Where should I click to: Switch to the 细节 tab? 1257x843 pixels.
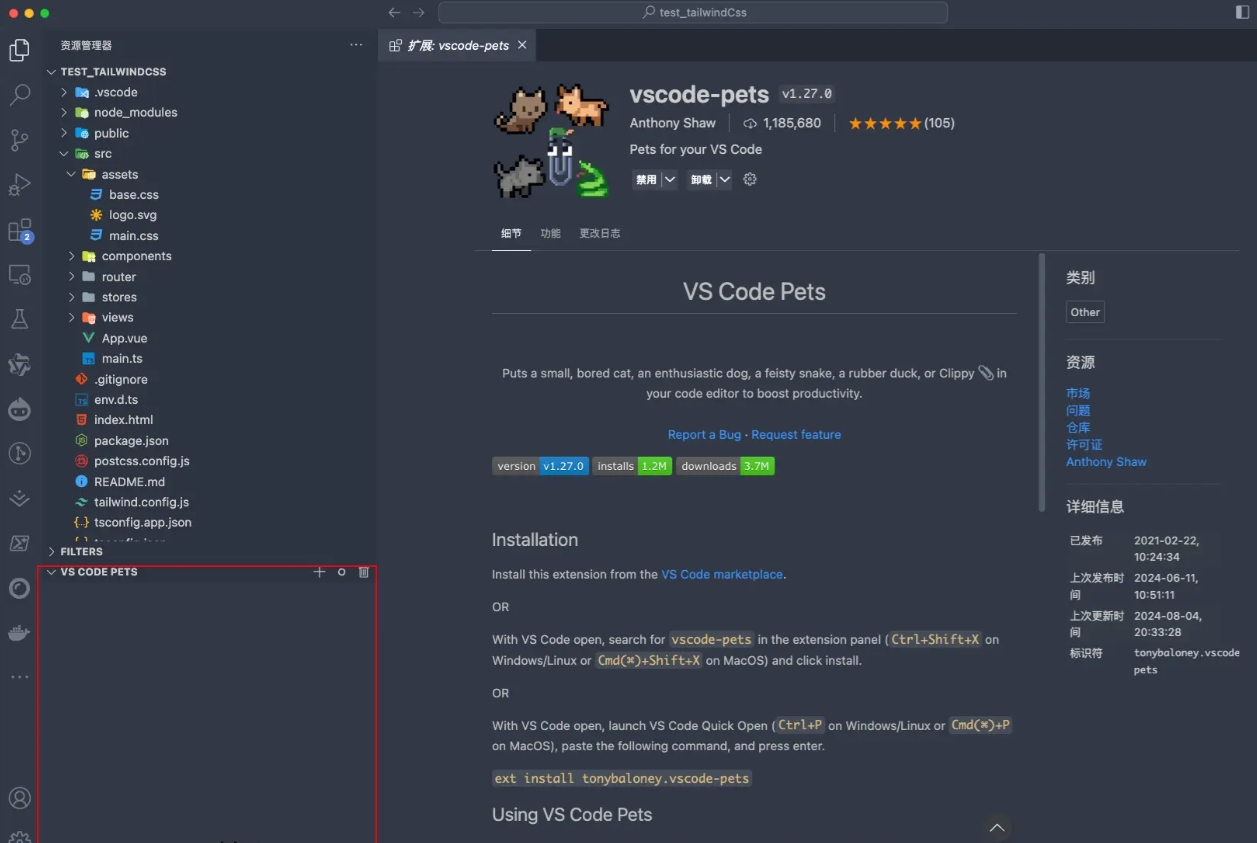pos(511,233)
